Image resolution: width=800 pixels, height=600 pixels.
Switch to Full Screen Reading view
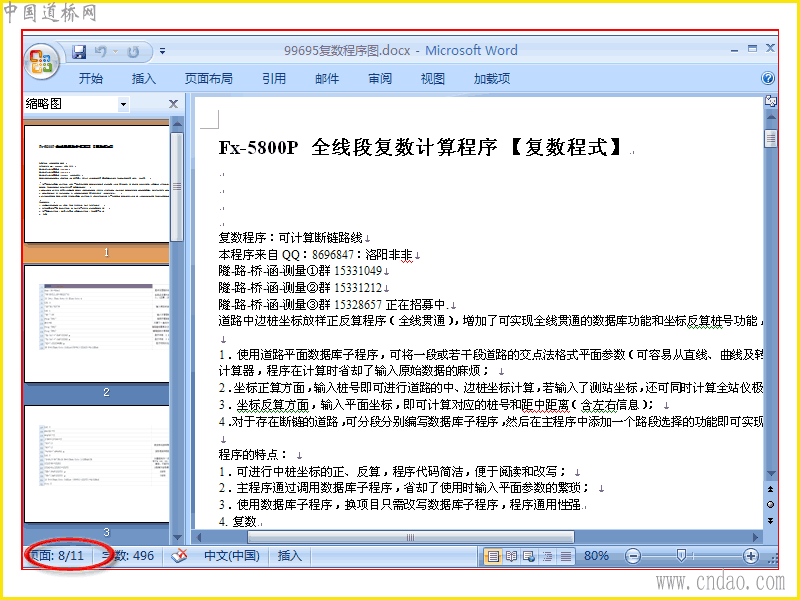pyautogui.click(x=511, y=556)
